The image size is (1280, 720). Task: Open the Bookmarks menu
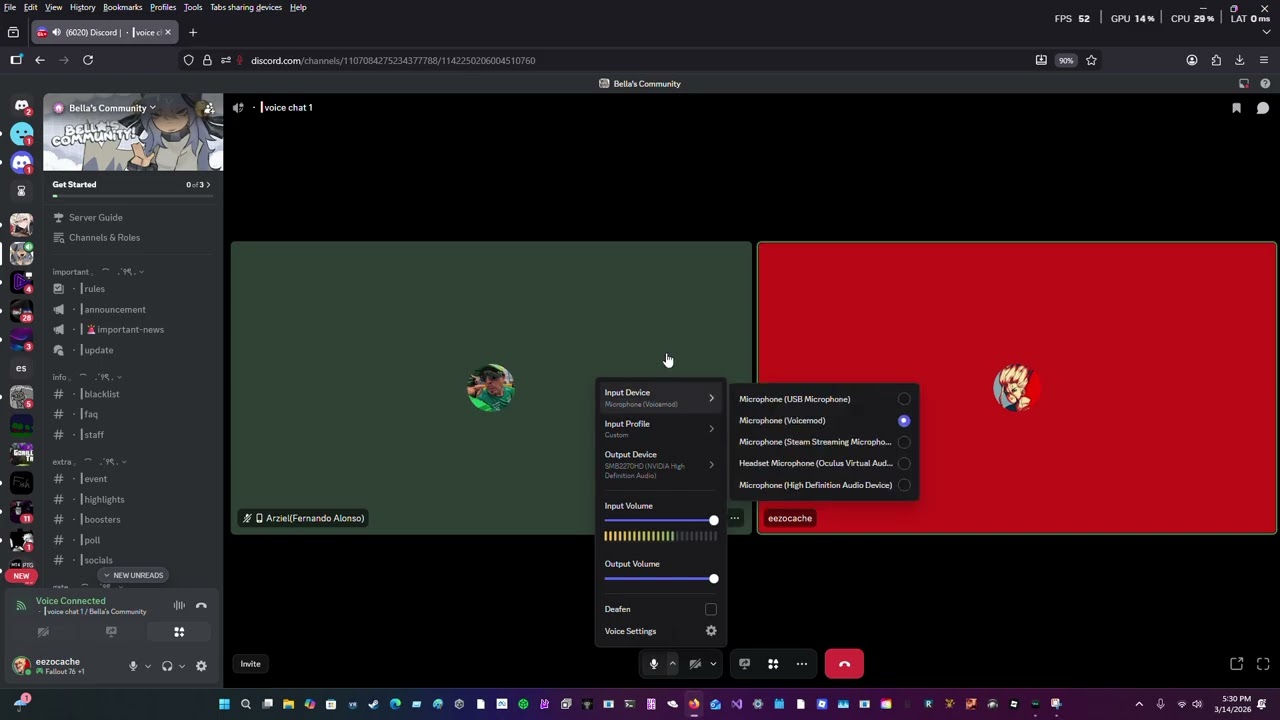[122, 7]
